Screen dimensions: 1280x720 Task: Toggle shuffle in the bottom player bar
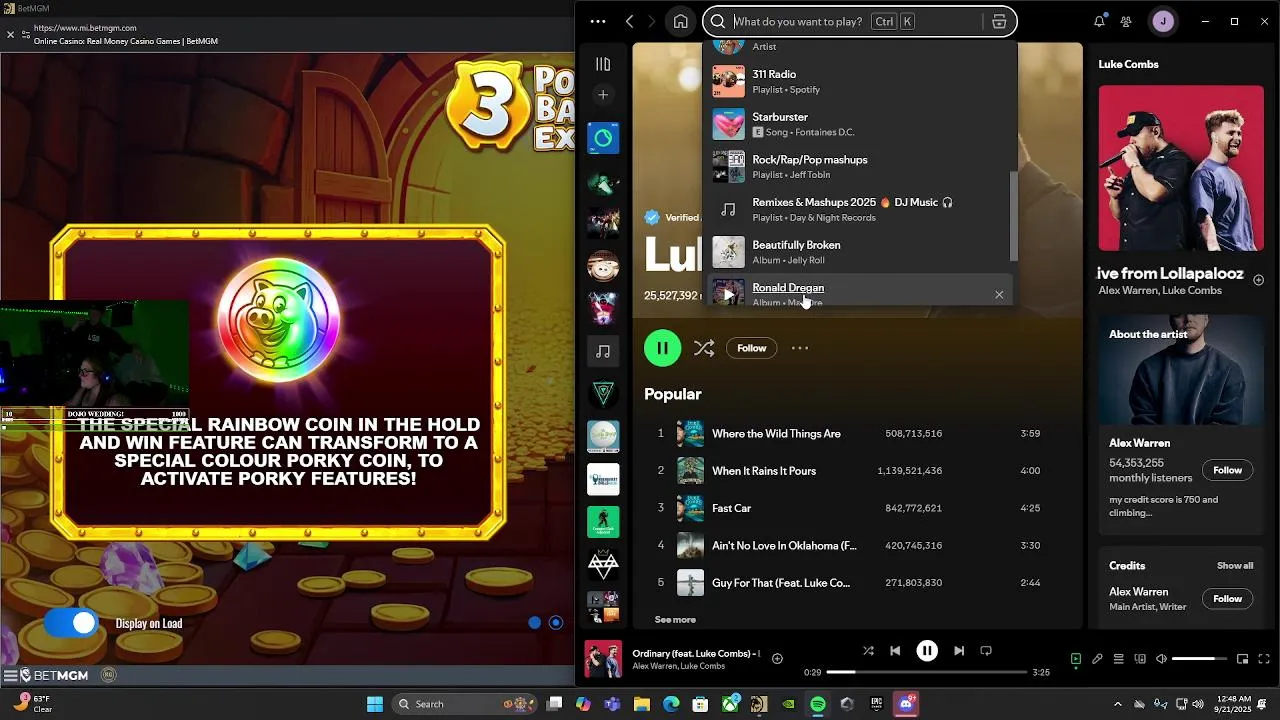[x=868, y=651]
